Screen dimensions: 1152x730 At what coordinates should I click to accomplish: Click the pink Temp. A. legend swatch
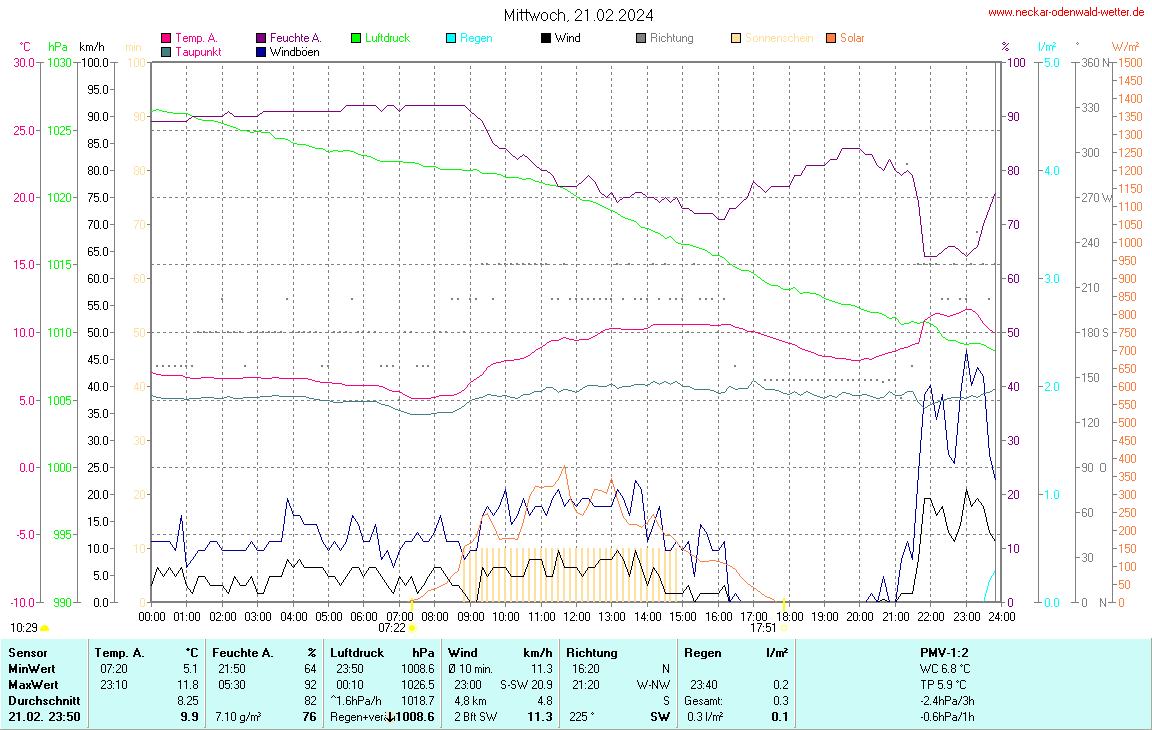[166, 38]
